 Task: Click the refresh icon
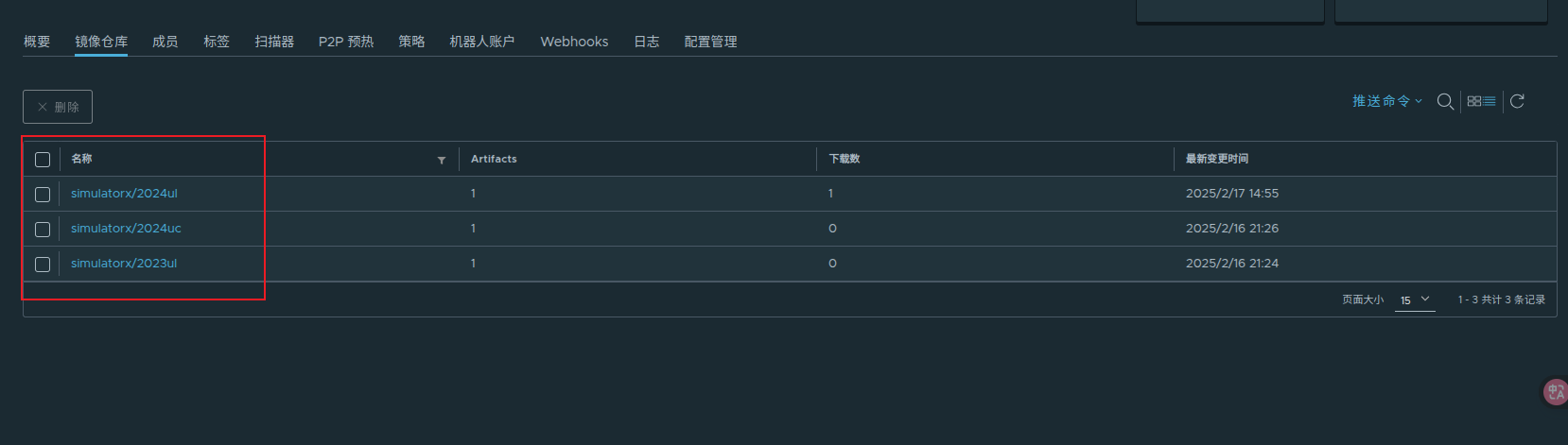point(1517,101)
